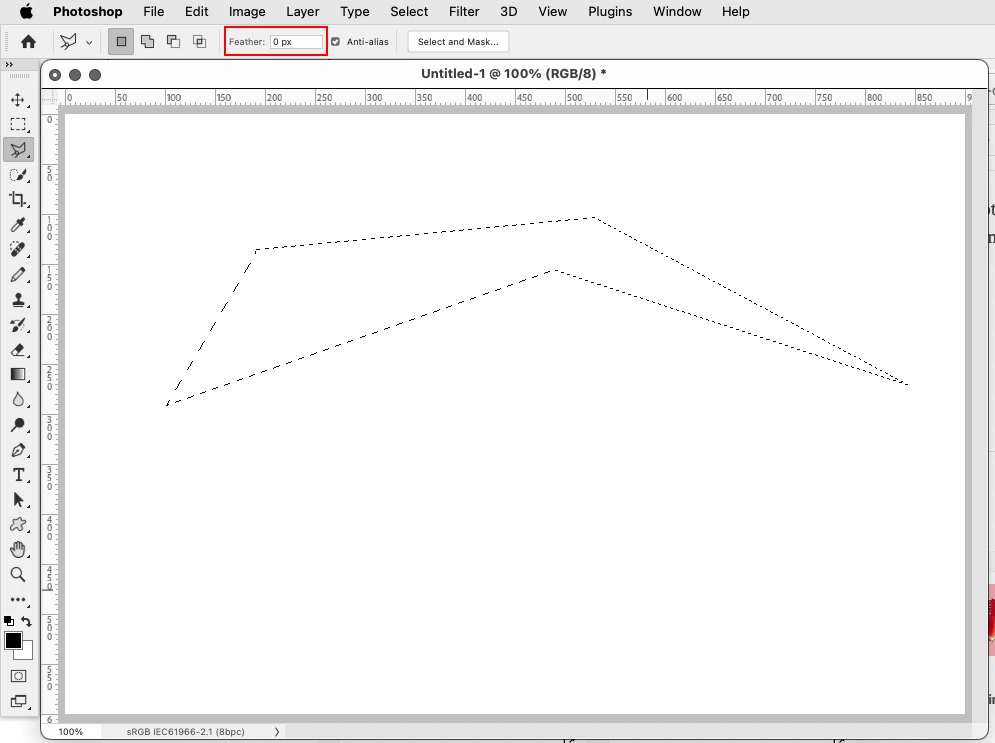
Task: Open the Select menu
Action: [x=409, y=11]
